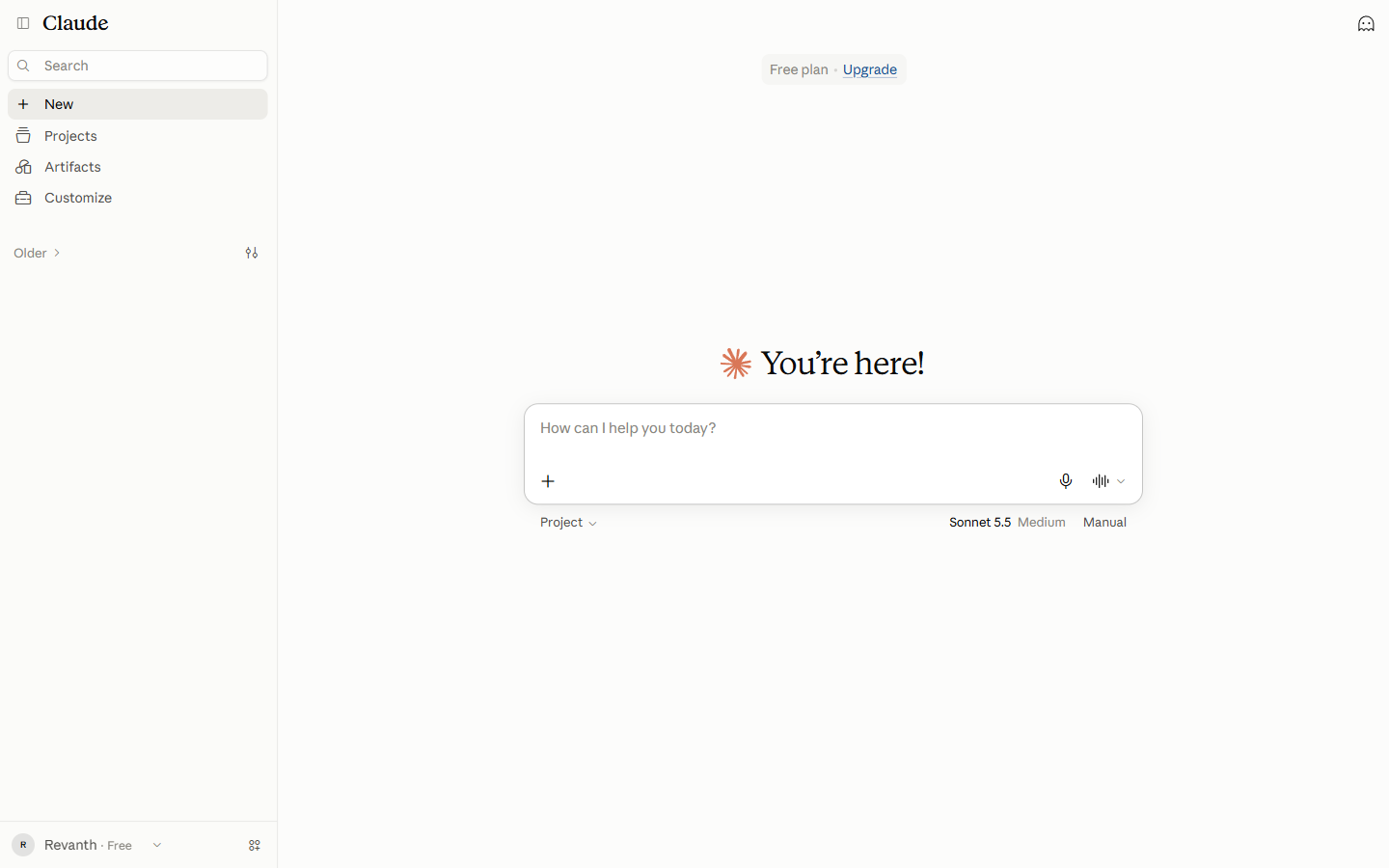
Task: Click the orange Claude starburst logo
Action: pyautogui.click(x=736, y=364)
